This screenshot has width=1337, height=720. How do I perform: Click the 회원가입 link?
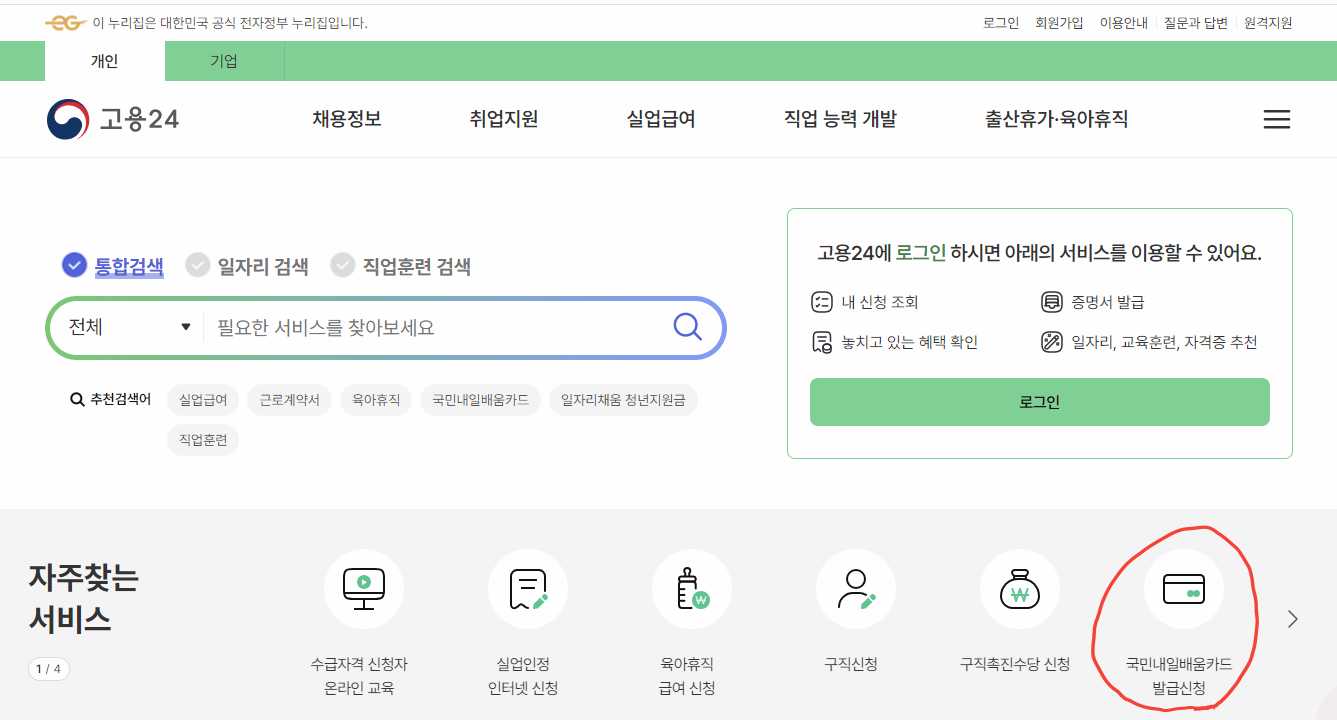(1058, 22)
